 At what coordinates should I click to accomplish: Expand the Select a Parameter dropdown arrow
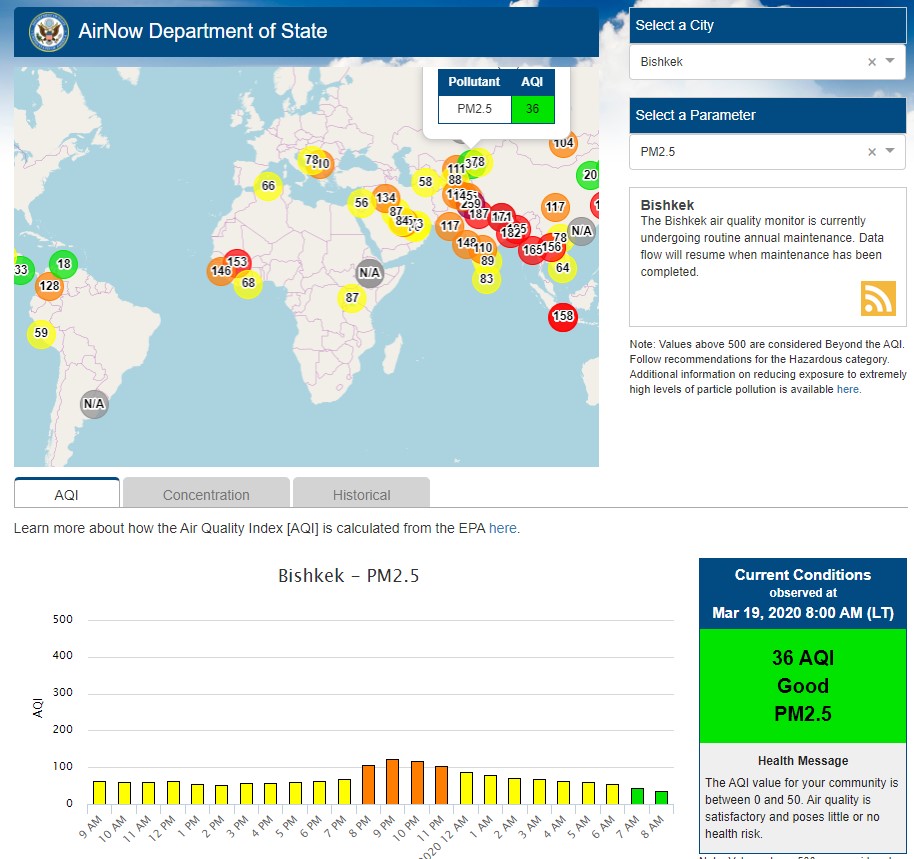point(890,152)
